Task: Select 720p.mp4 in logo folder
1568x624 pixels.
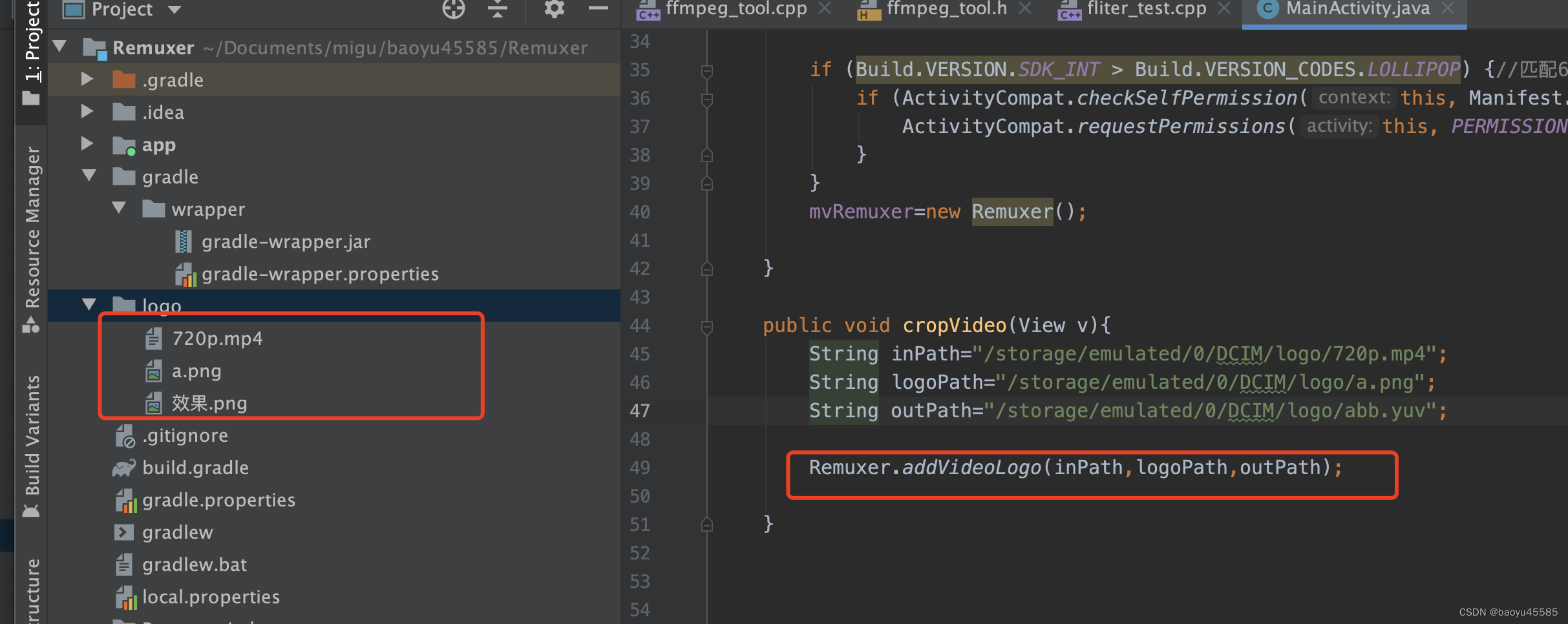Action: (217, 338)
